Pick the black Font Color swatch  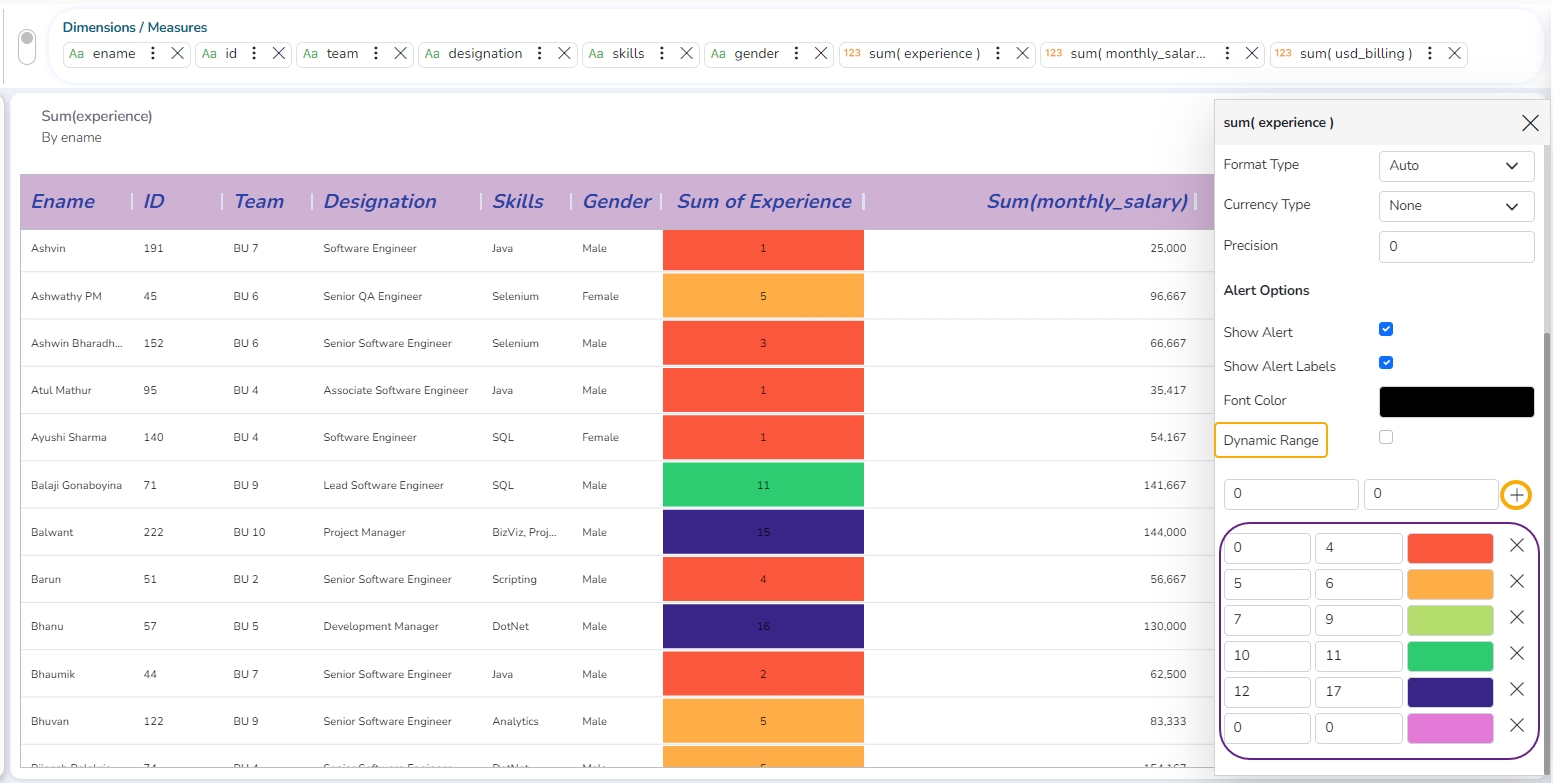[1455, 402]
